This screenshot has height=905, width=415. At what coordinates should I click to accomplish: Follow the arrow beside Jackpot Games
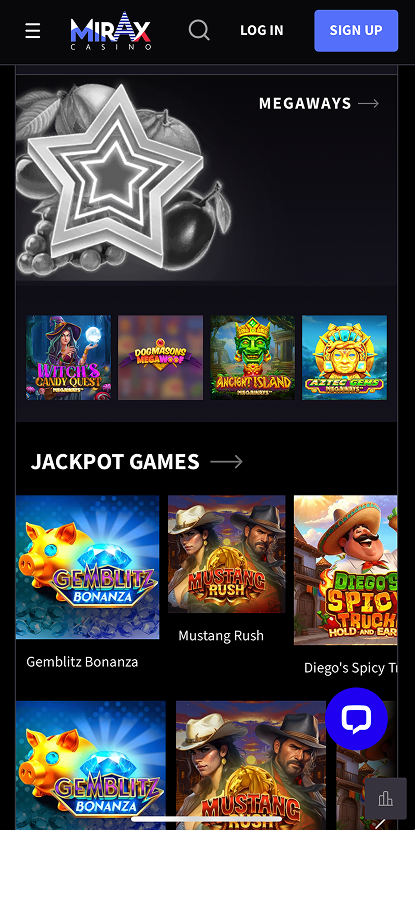(226, 462)
